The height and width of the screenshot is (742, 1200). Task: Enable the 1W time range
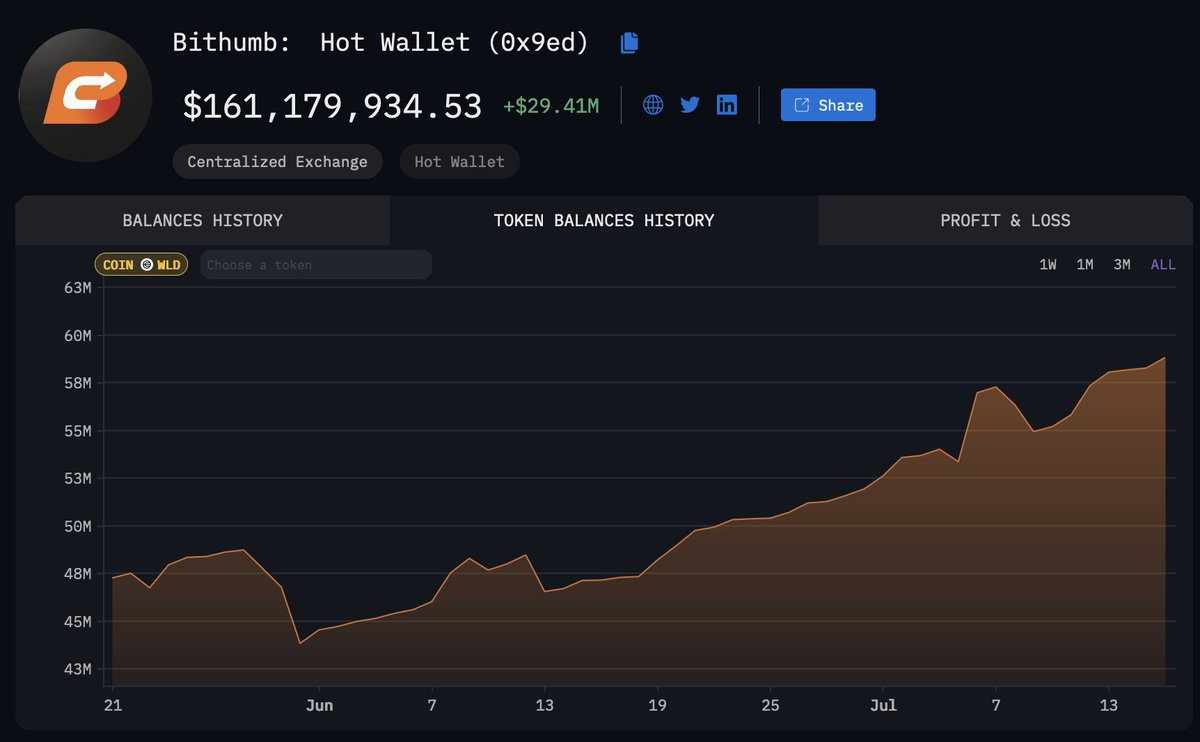click(1047, 264)
